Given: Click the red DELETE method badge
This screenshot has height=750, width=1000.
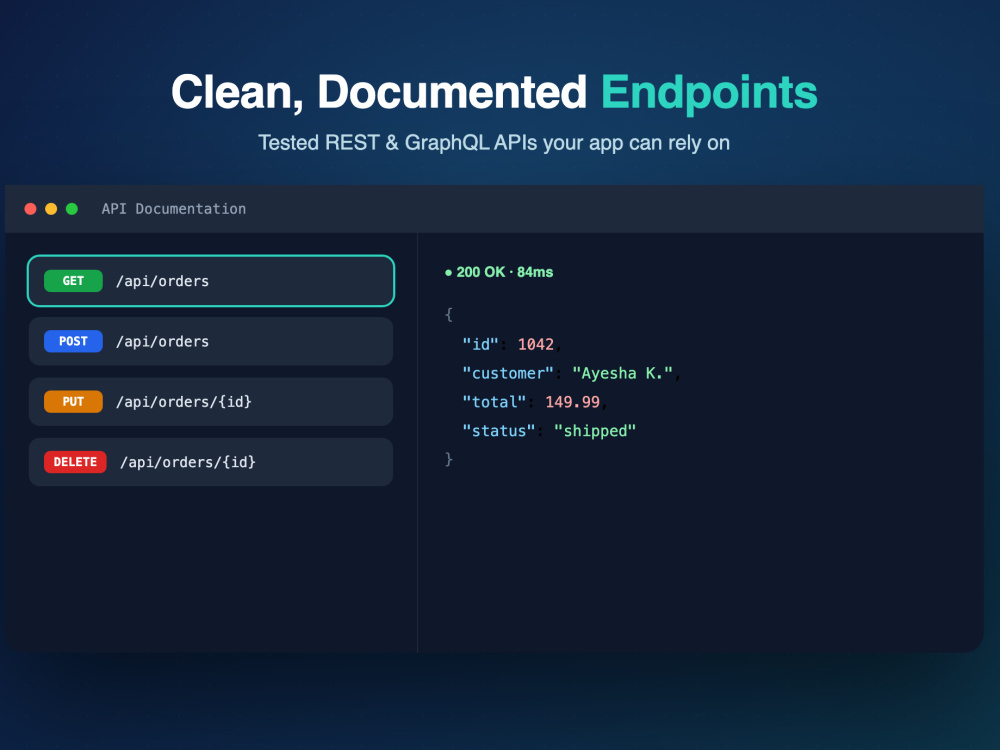Looking at the screenshot, I should (x=75, y=462).
